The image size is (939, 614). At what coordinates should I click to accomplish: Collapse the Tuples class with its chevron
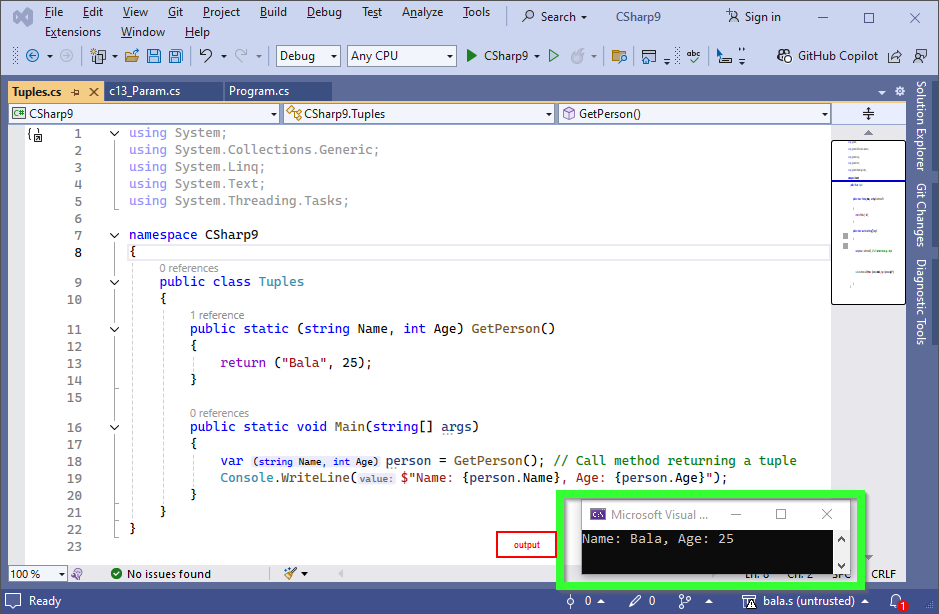point(113,281)
